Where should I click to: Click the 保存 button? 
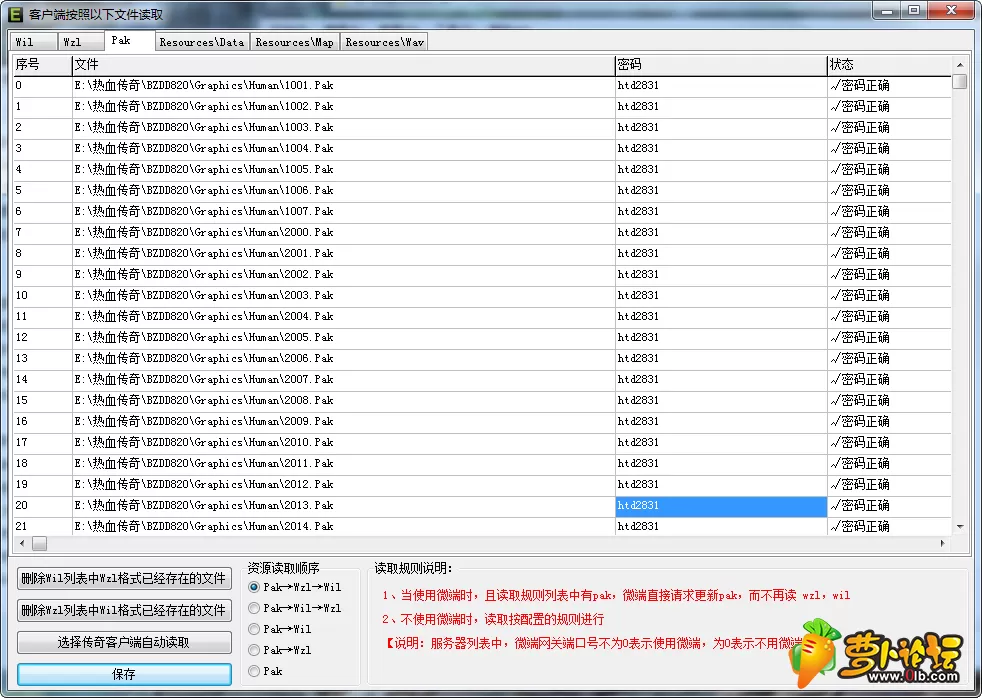tap(124, 674)
